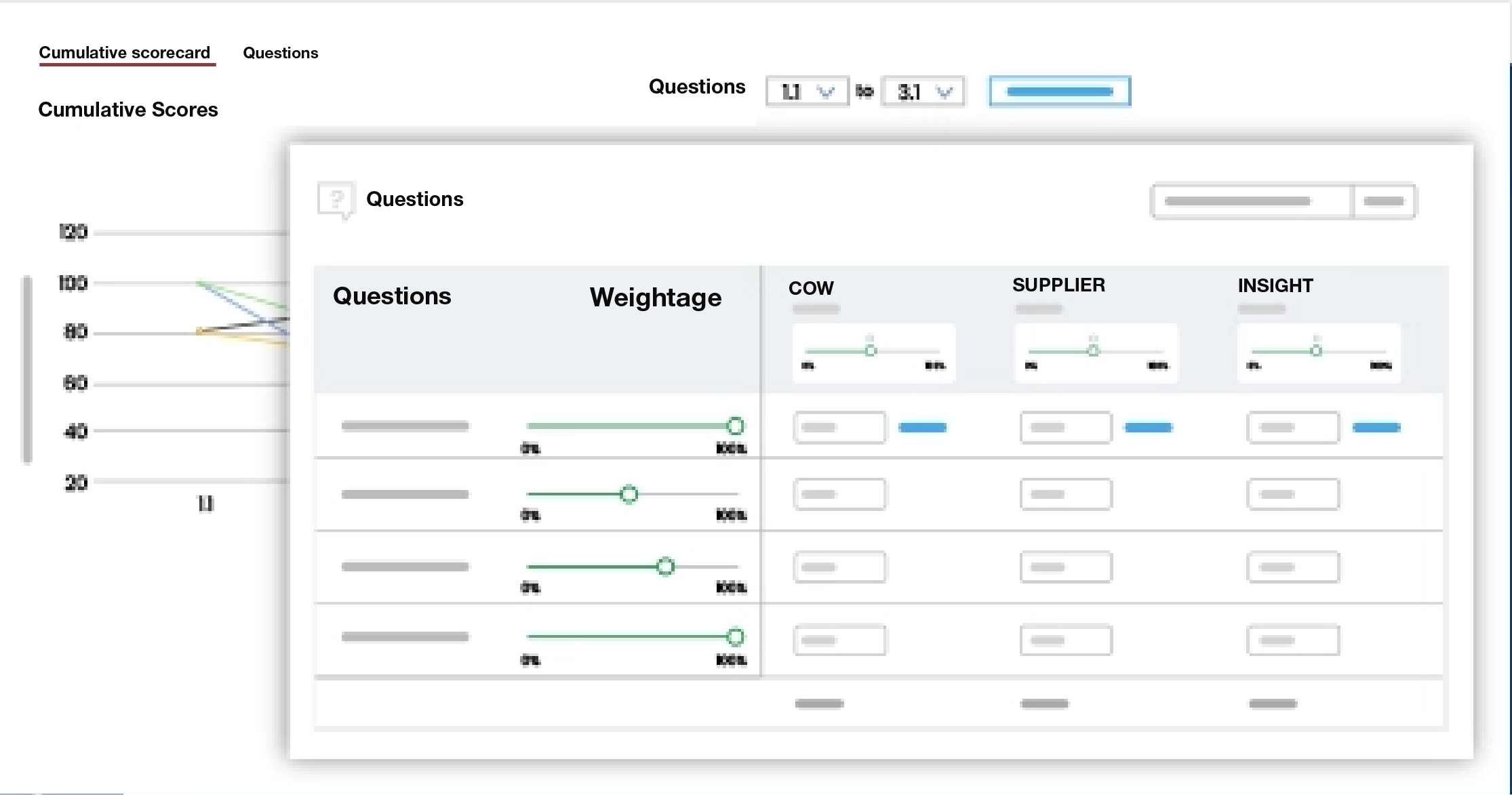
Task: Click the INSIGHT score field in last row
Action: pos(1292,640)
